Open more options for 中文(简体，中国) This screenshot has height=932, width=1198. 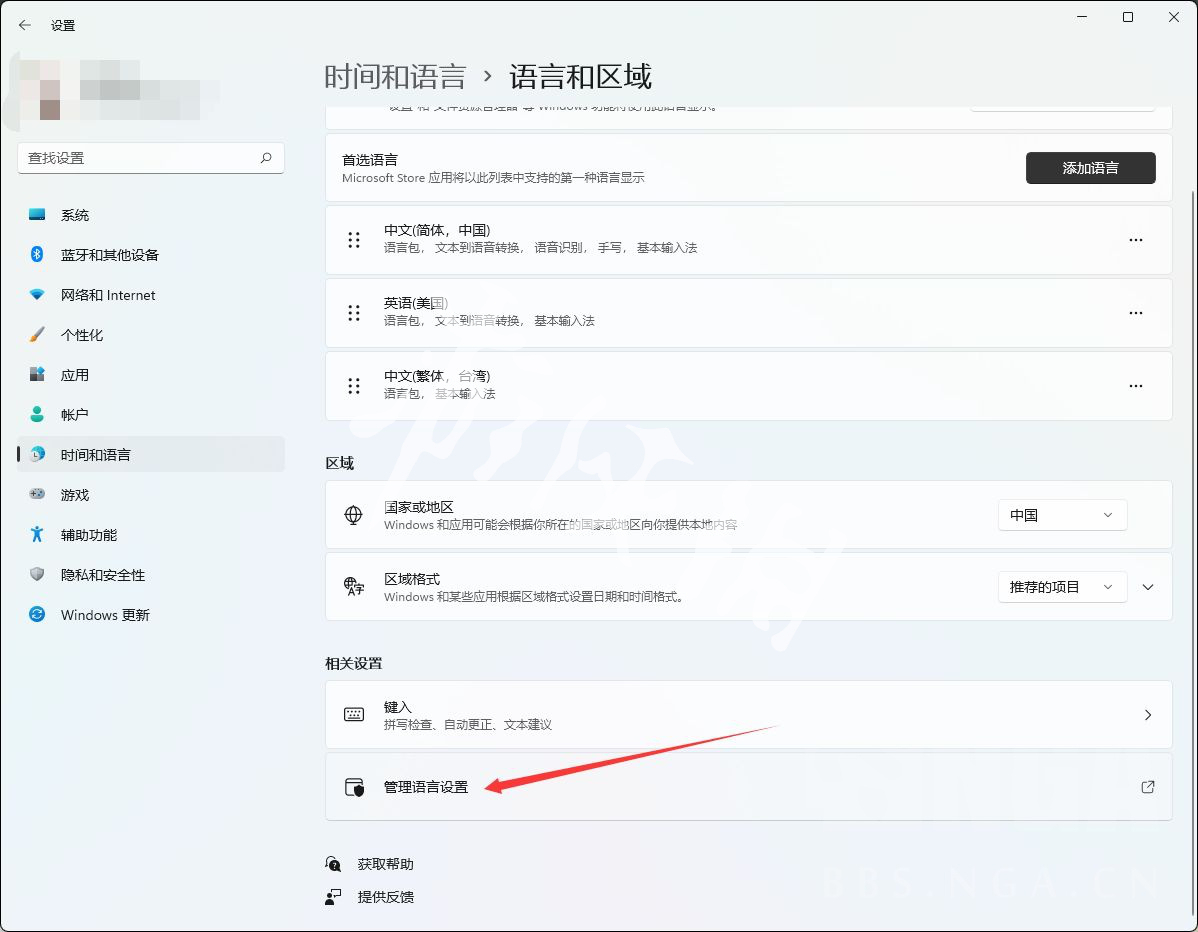point(1135,240)
